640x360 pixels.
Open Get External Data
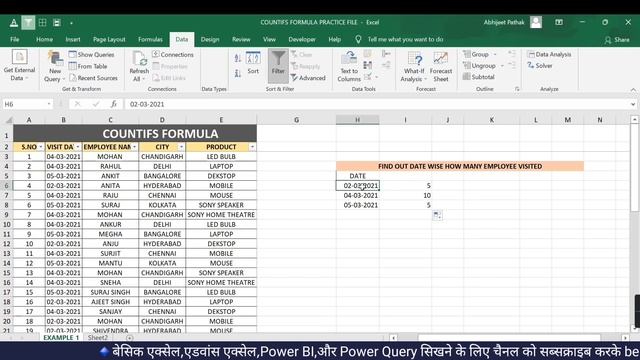(x=19, y=65)
